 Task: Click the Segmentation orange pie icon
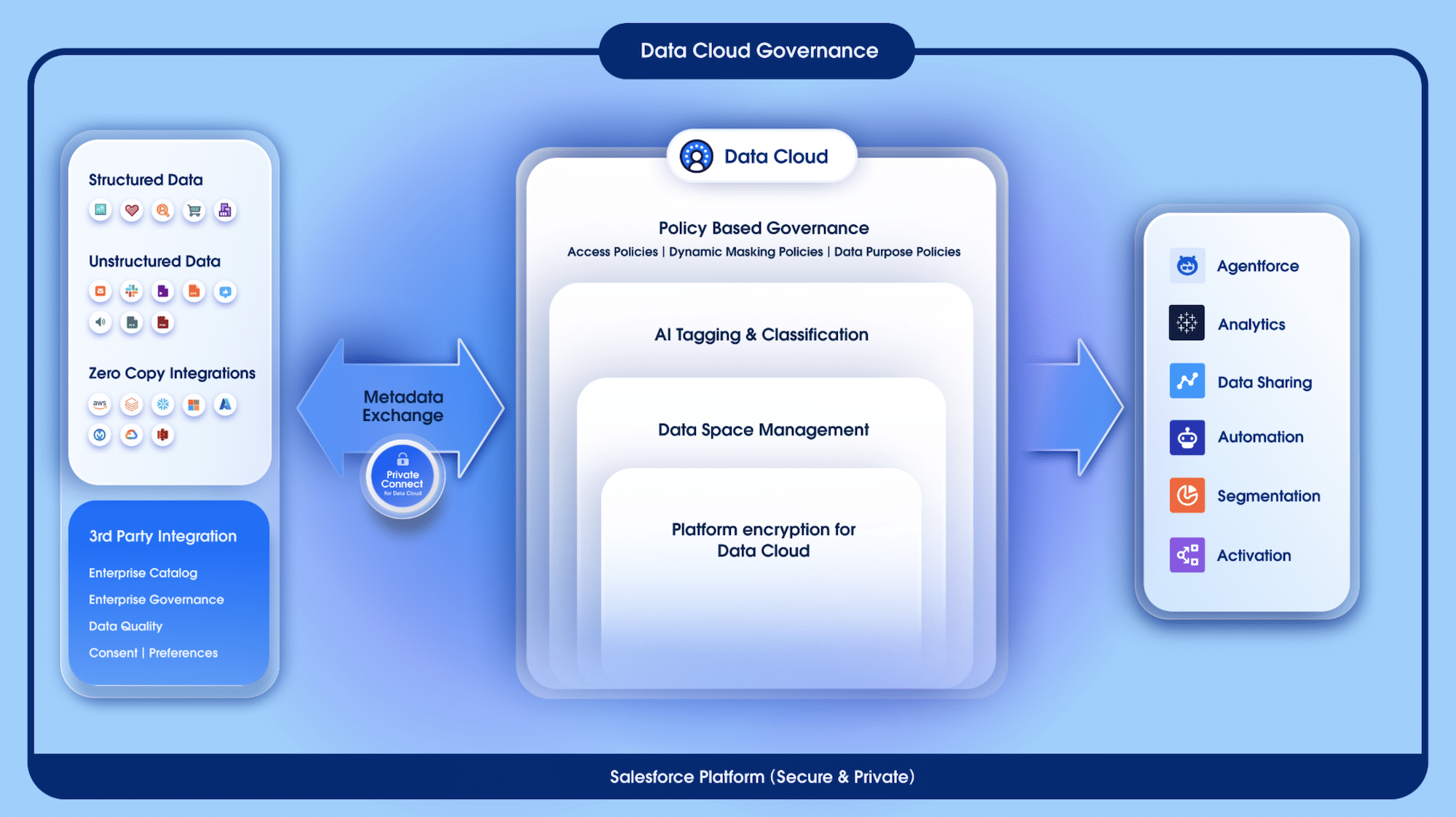[1187, 496]
